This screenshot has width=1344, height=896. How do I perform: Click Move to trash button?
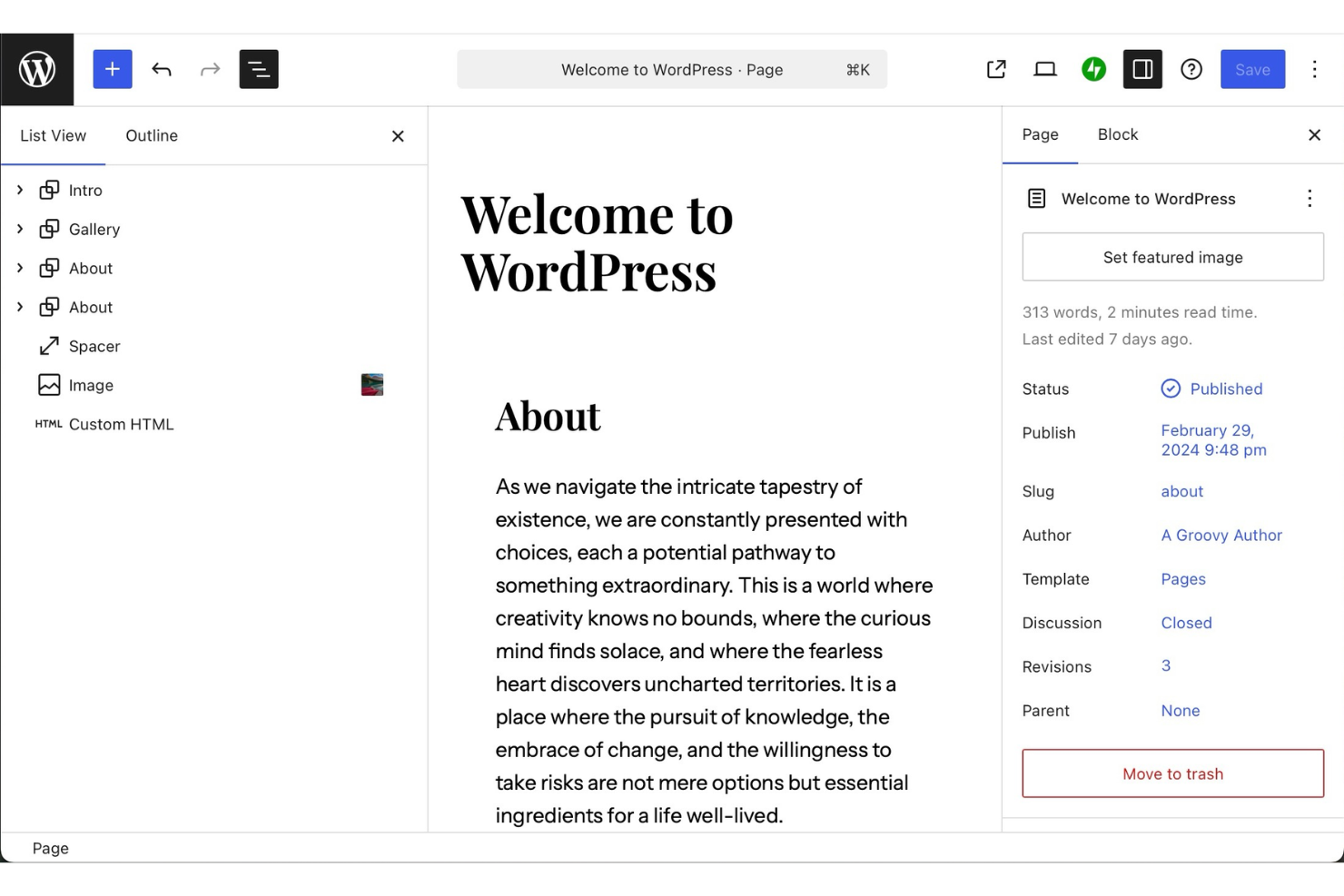pyautogui.click(x=1173, y=773)
